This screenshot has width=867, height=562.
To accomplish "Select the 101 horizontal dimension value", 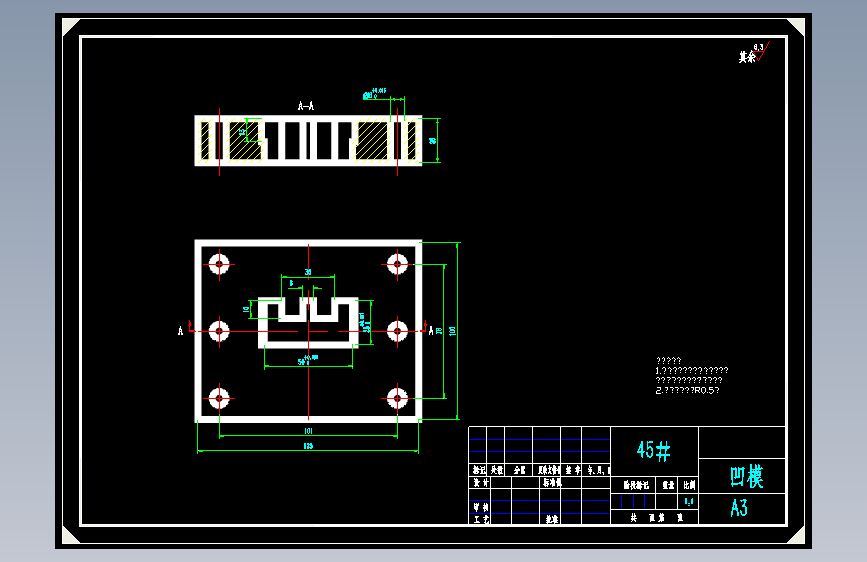I will point(309,431).
